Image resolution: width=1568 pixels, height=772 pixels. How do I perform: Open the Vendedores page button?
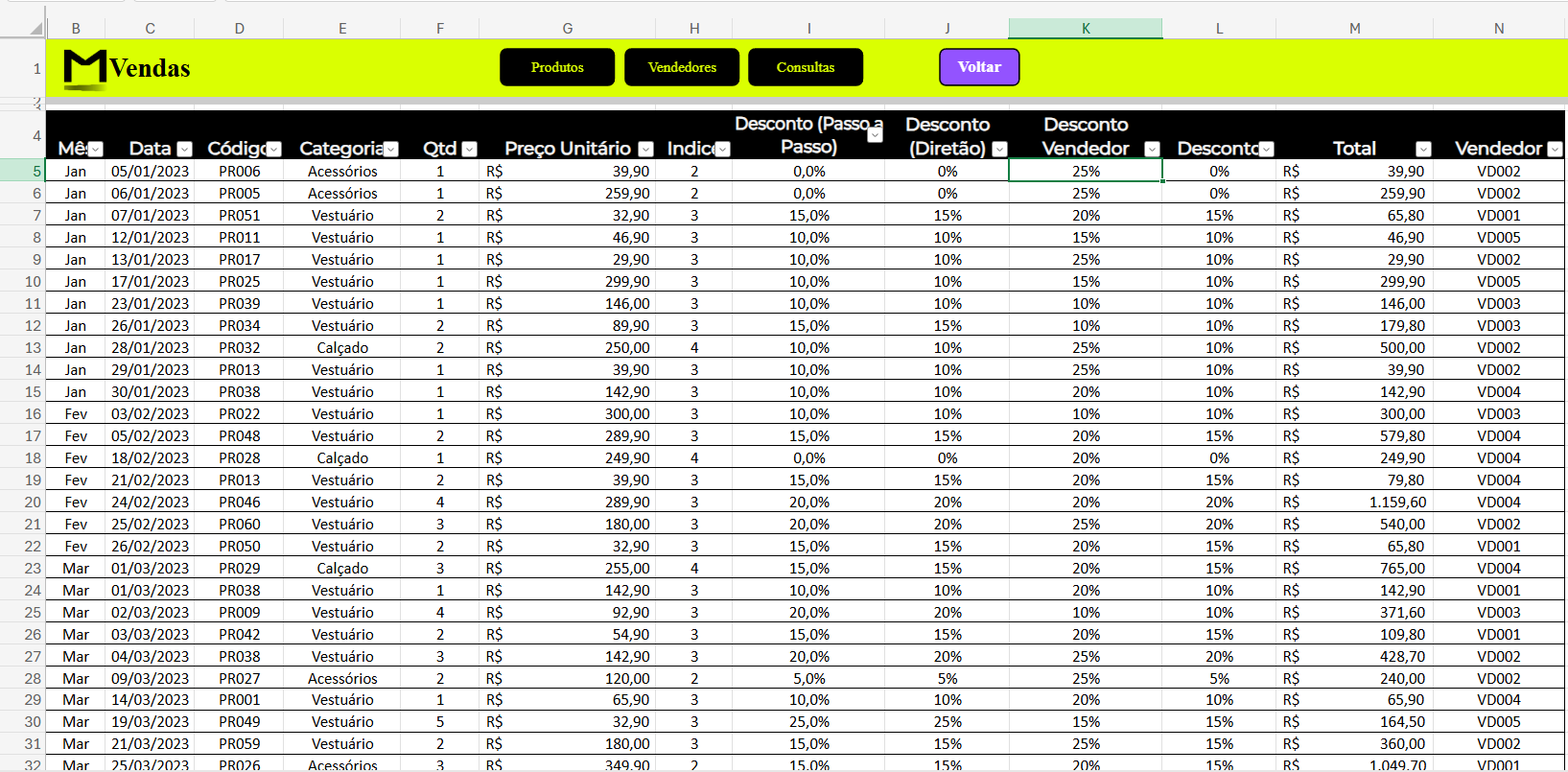coord(682,67)
